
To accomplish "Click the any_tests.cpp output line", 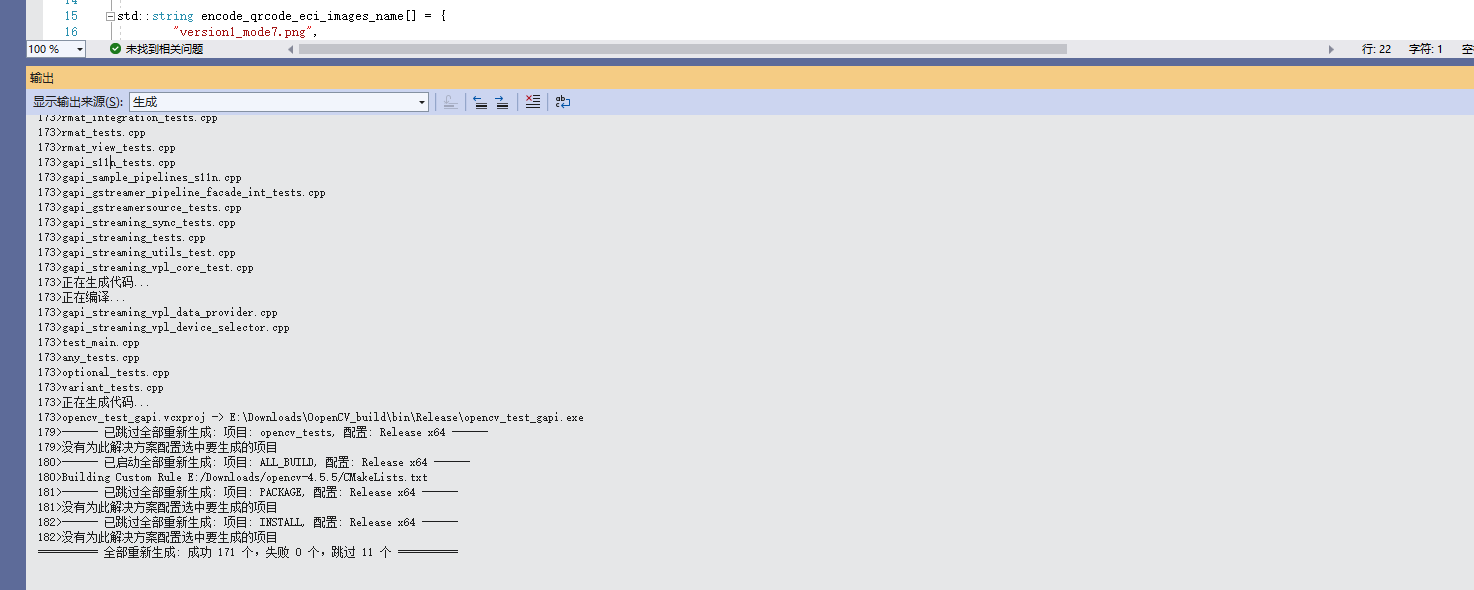I will pos(89,357).
